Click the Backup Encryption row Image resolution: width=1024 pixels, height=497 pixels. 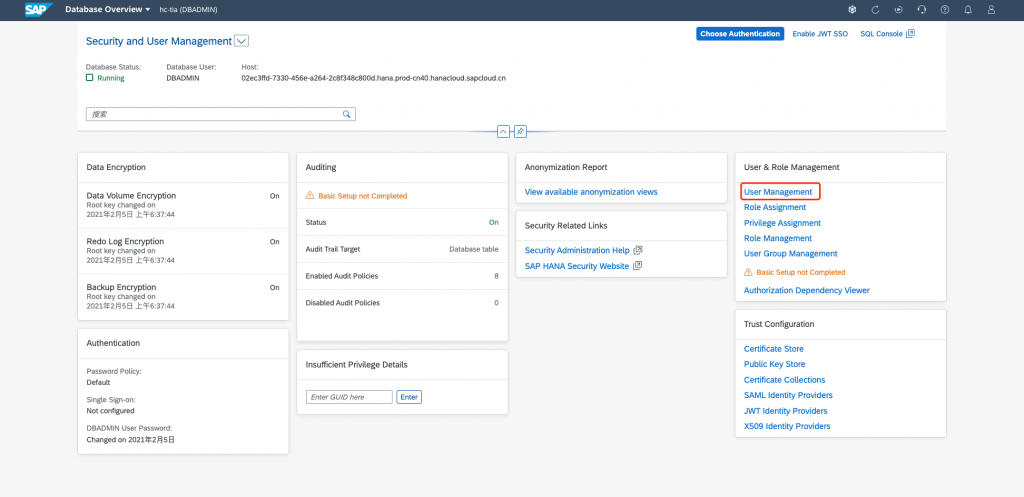point(183,297)
